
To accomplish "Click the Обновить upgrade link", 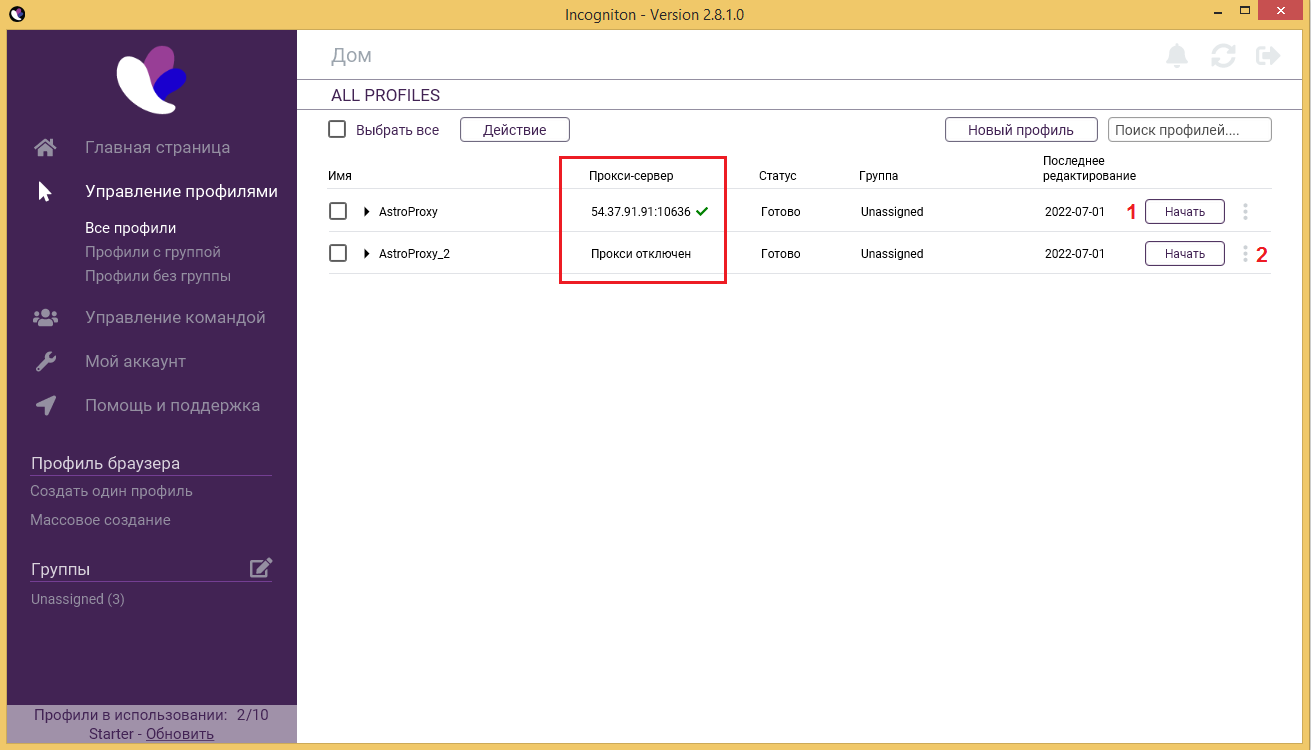I will (x=180, y=734).
